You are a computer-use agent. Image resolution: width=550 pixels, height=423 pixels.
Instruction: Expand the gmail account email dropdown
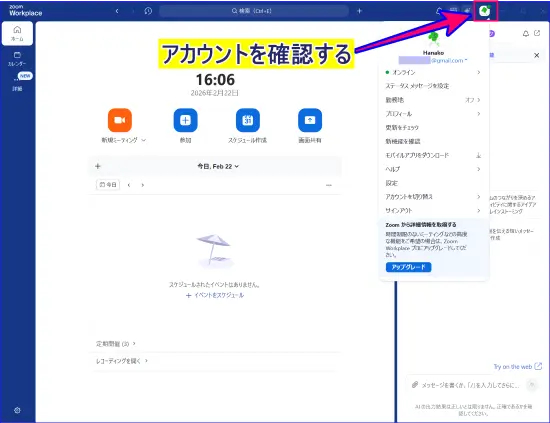(x=449, y=61)
